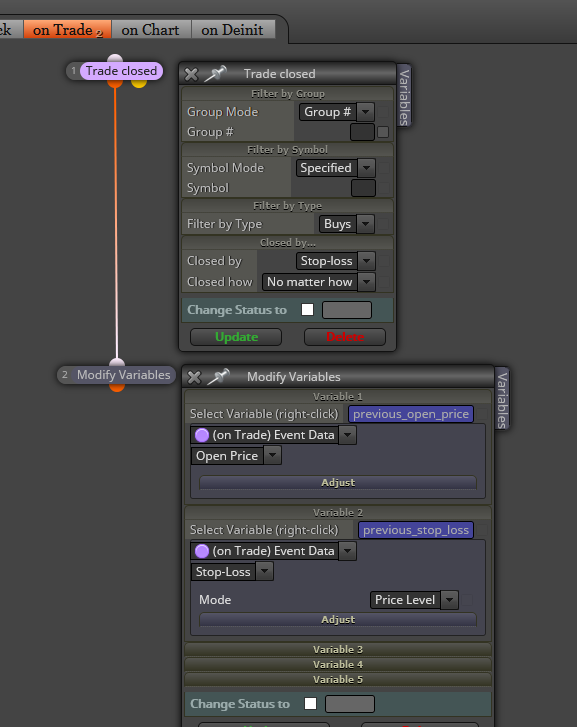This screenshot has height=727, width=577.
Task: Open the Mode Price Level dropdown
Action: point(414,599)
